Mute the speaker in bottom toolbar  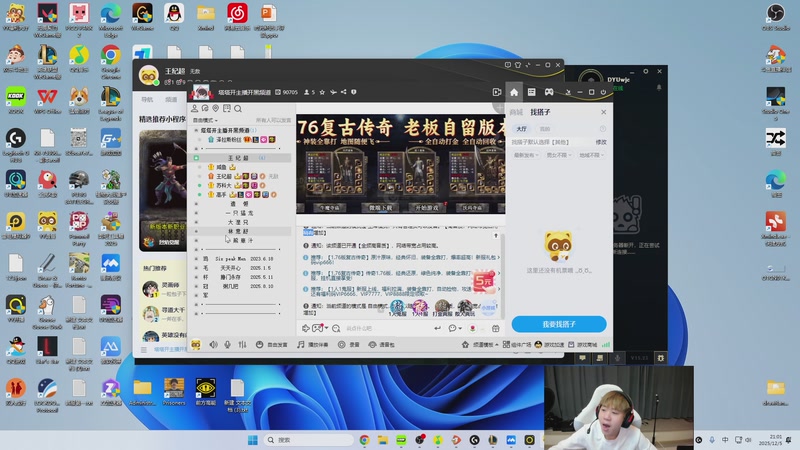tap(213, 345)
